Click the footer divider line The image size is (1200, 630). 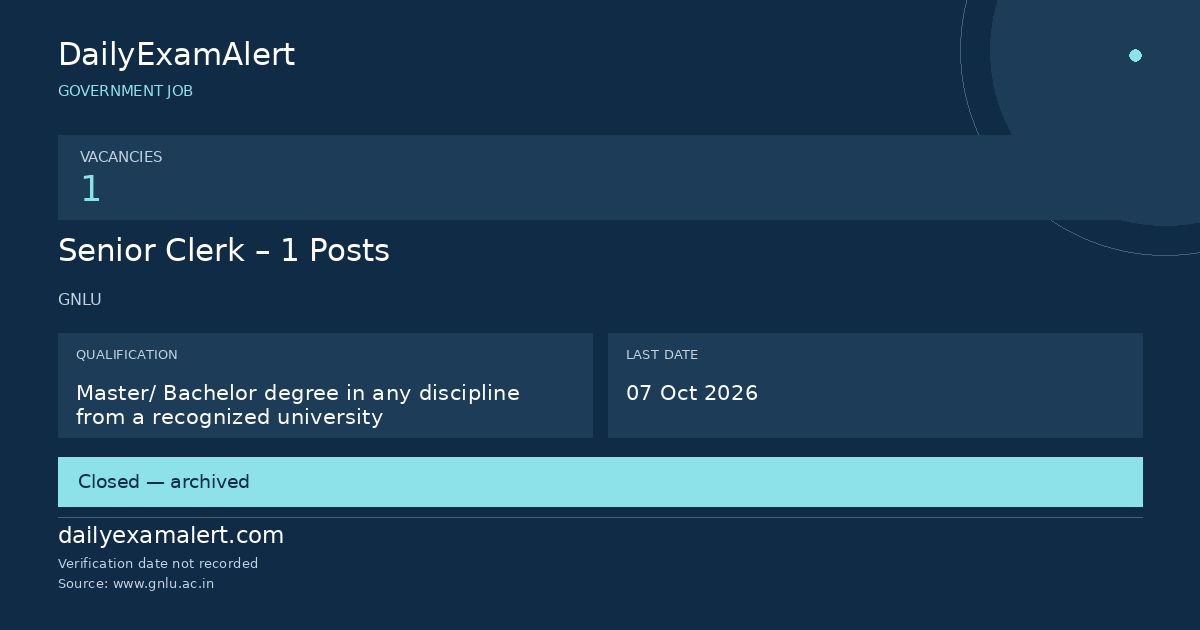tap(600, 517)
